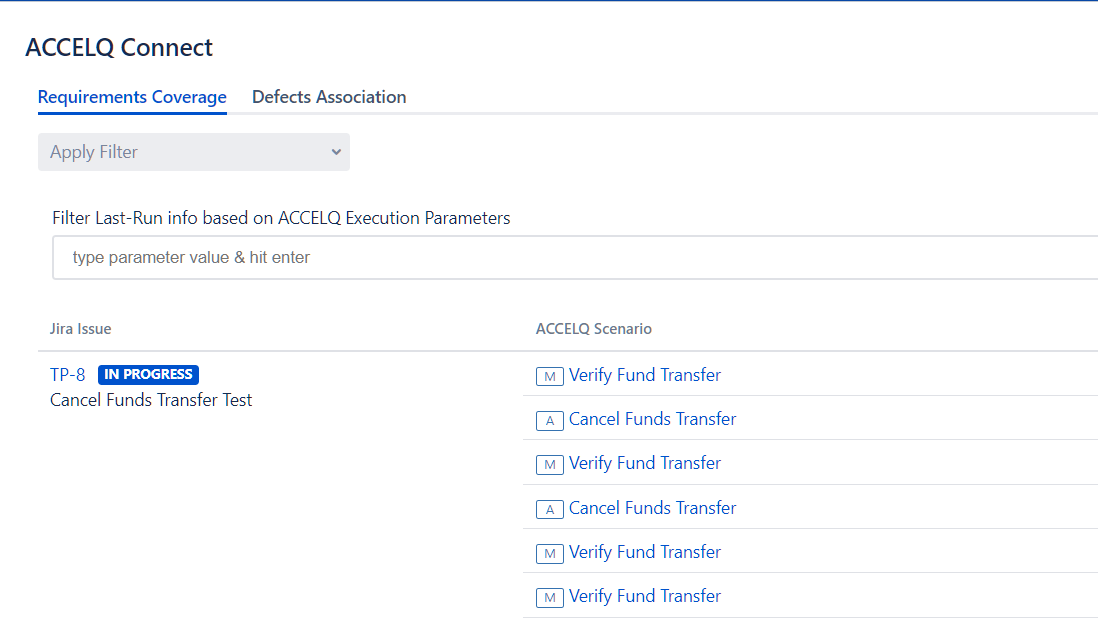The image size is (1098, 625).
Task: Open the Apply Filter dropdown
Action: click(x=194, y=152)
